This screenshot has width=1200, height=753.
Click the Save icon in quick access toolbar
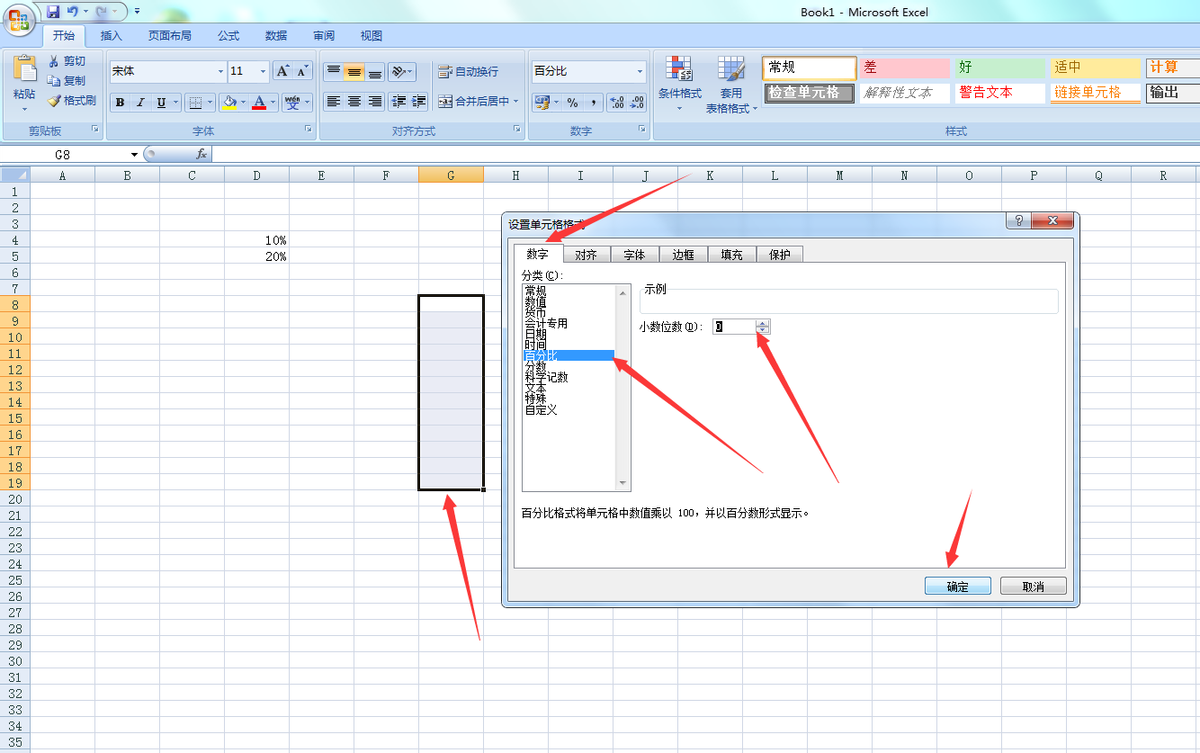tap(53, 12)
